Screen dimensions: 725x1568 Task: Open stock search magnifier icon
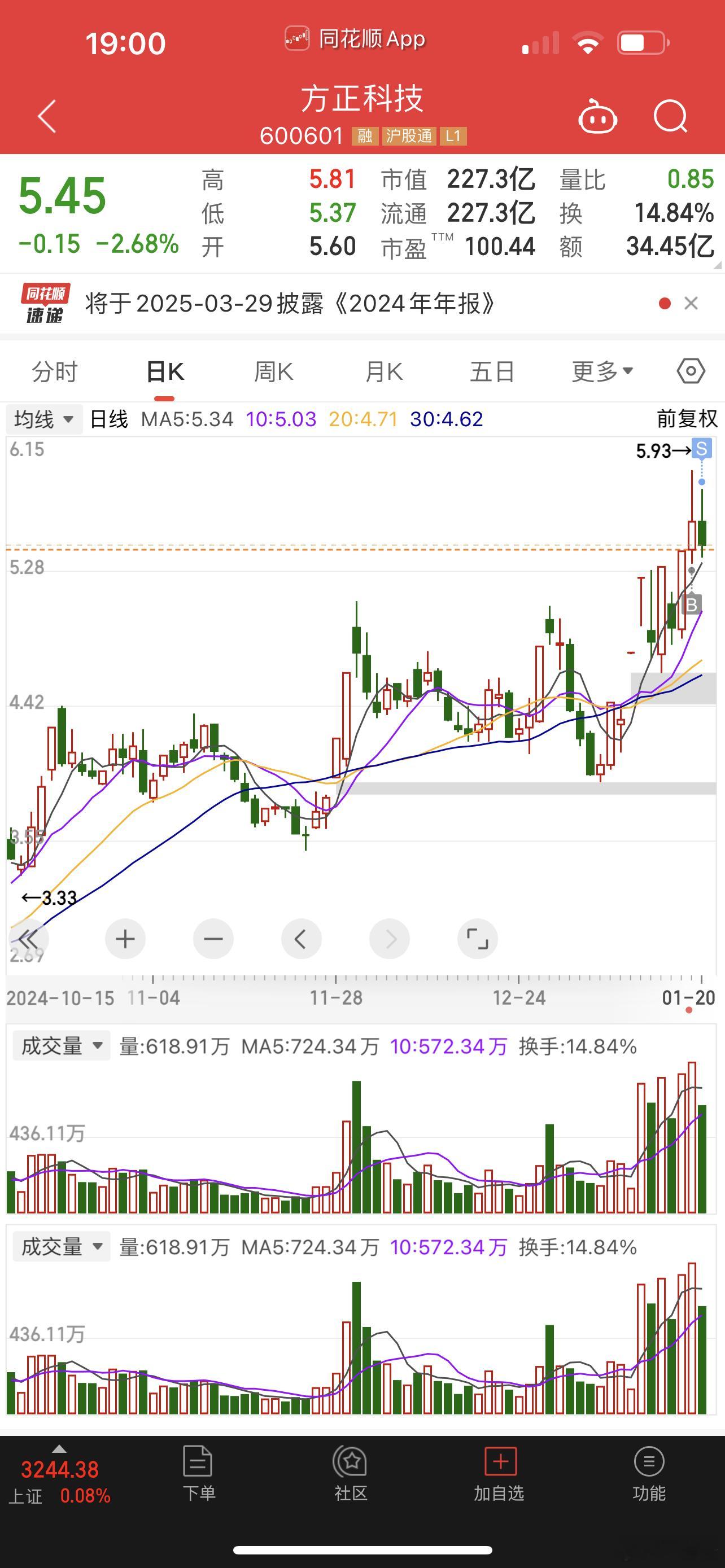[x=670, y=116]
